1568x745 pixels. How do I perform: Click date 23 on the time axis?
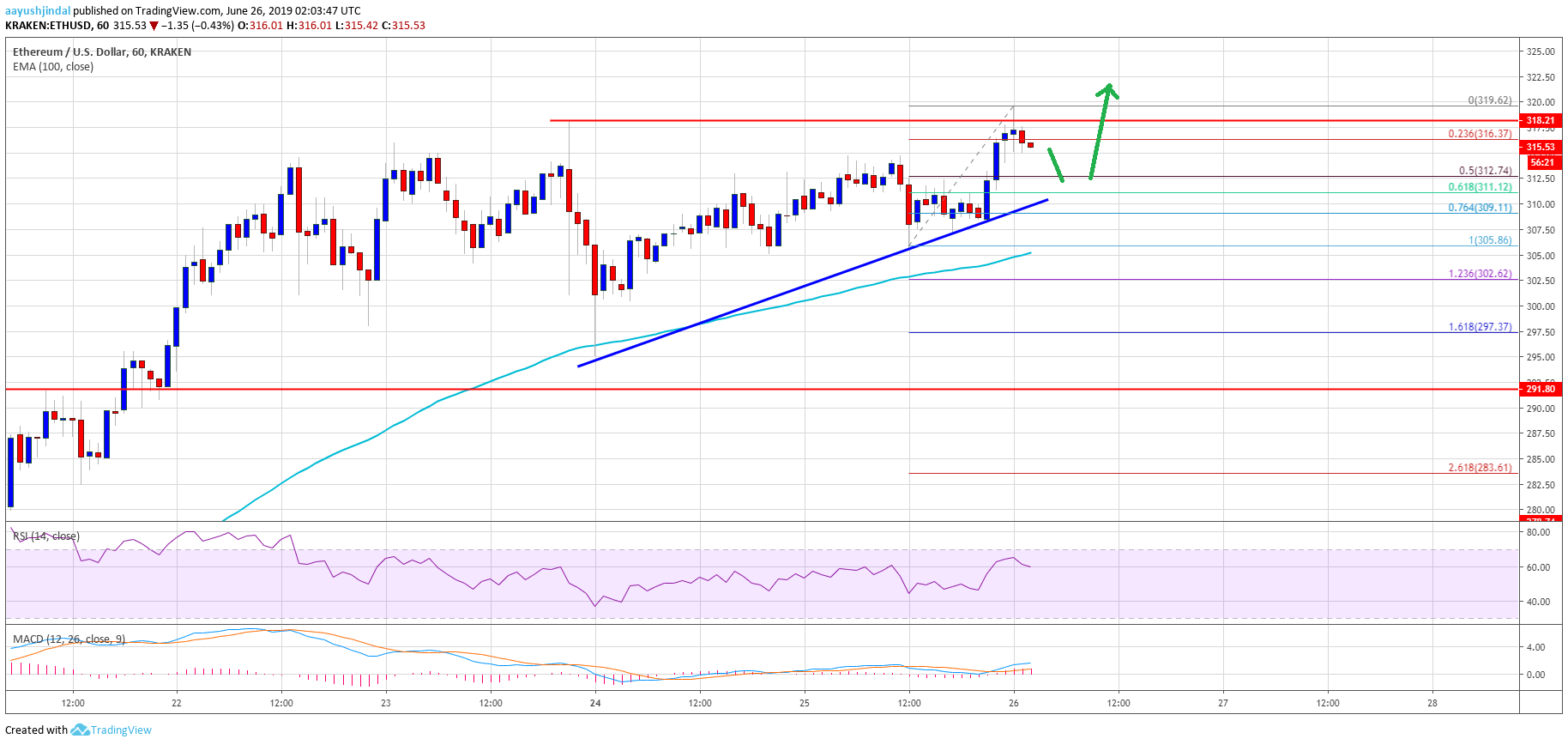point(386,703)
